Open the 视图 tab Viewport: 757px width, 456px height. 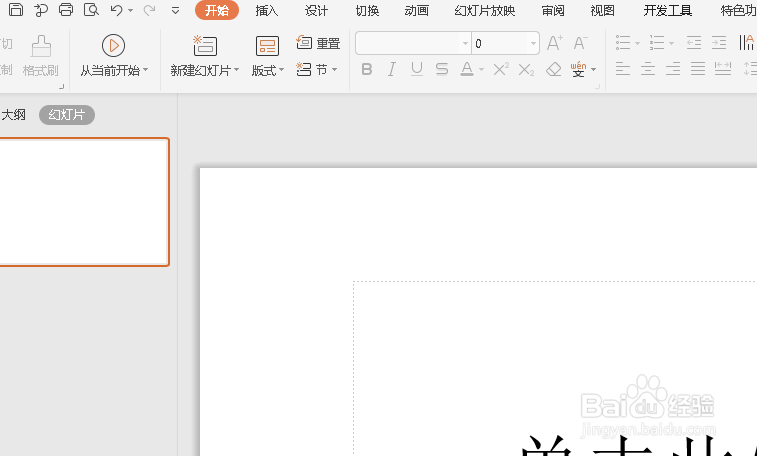603,11
